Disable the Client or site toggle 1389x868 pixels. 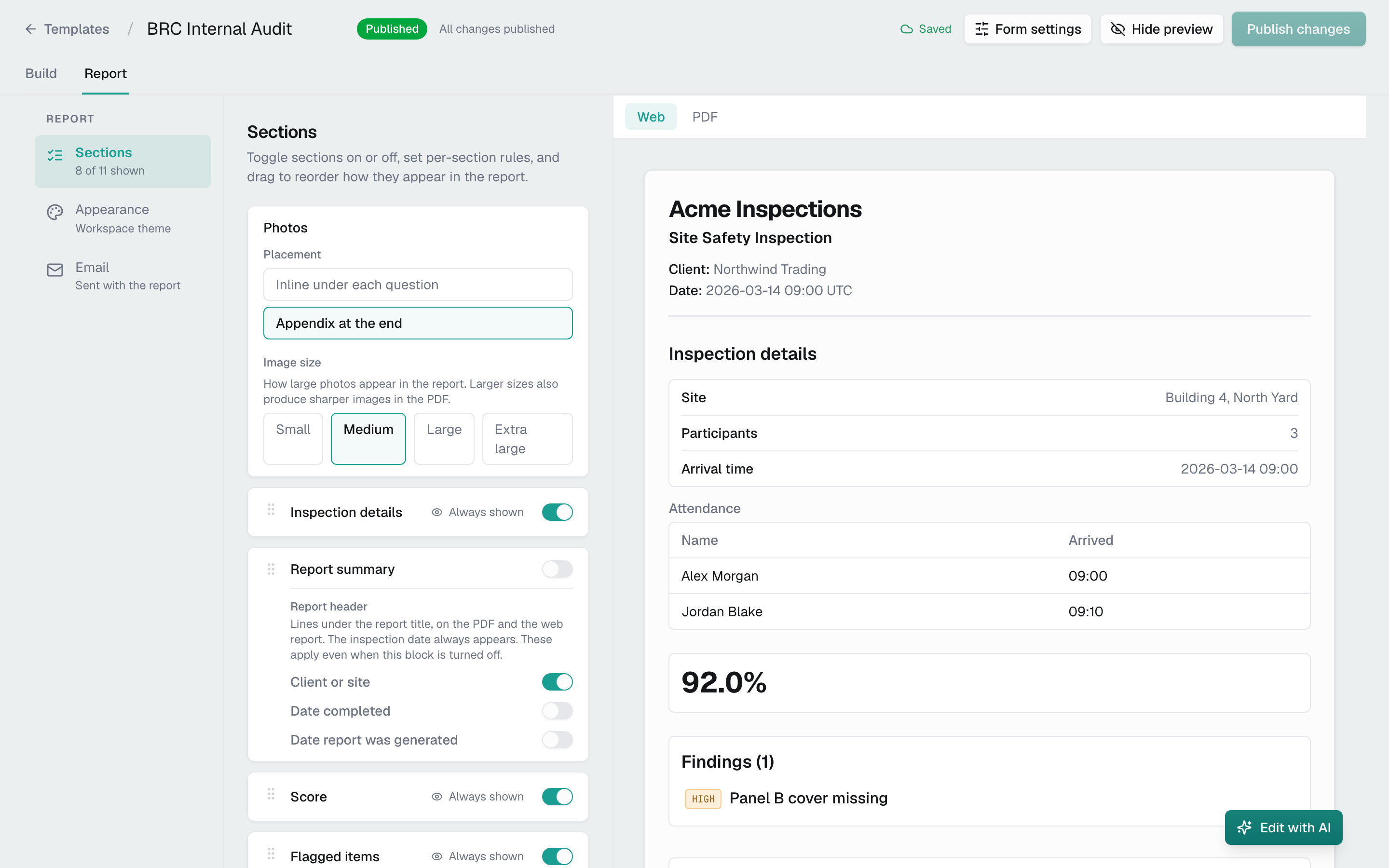(x=558, y=682)
